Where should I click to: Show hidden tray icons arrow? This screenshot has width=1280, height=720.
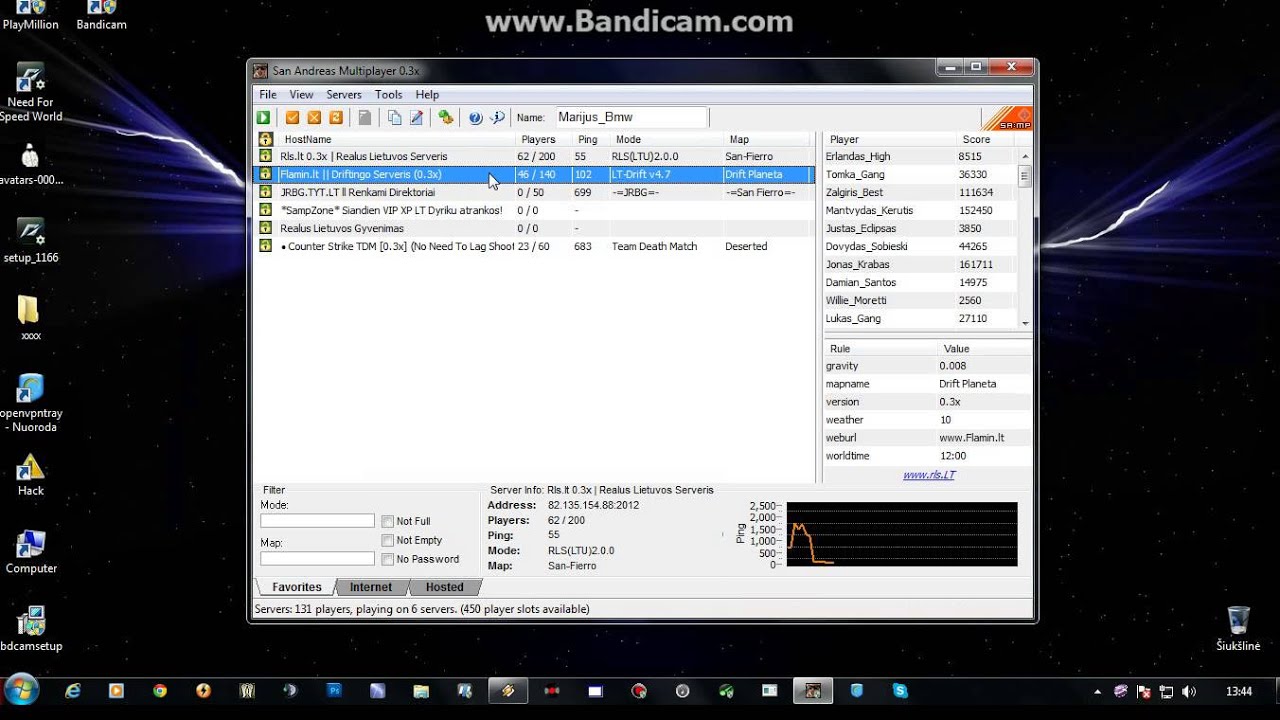pyautogui.click(x=1098, y=692)
